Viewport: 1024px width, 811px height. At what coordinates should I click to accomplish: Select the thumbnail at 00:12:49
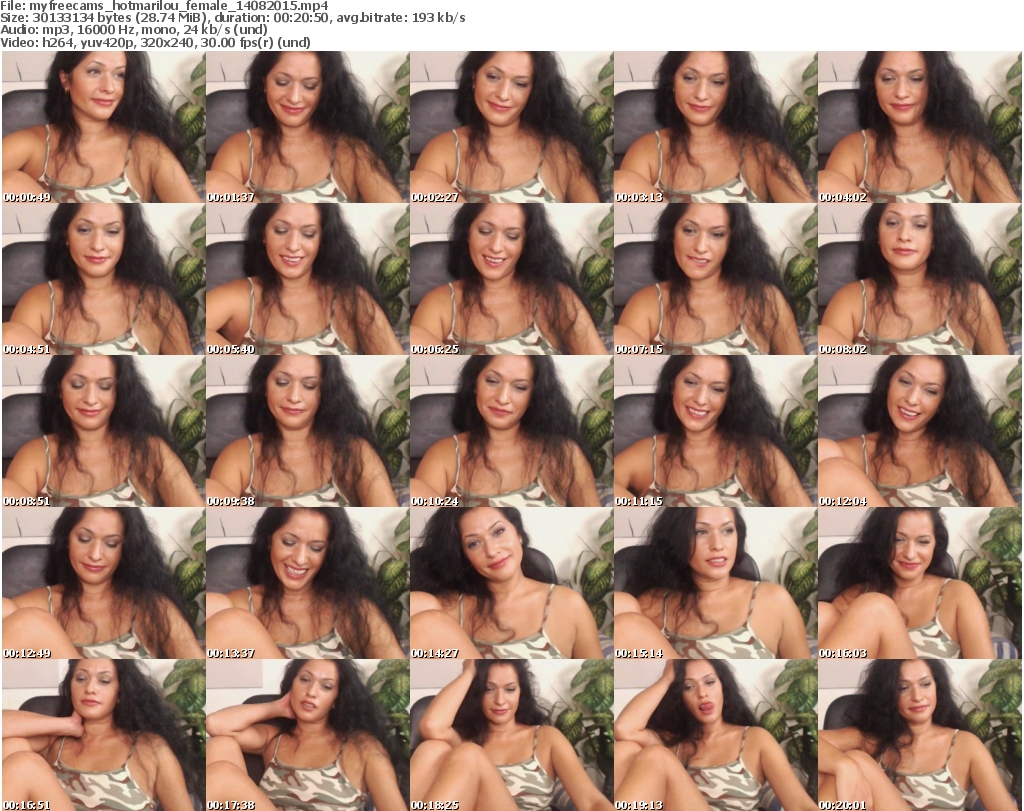(104, 583)
